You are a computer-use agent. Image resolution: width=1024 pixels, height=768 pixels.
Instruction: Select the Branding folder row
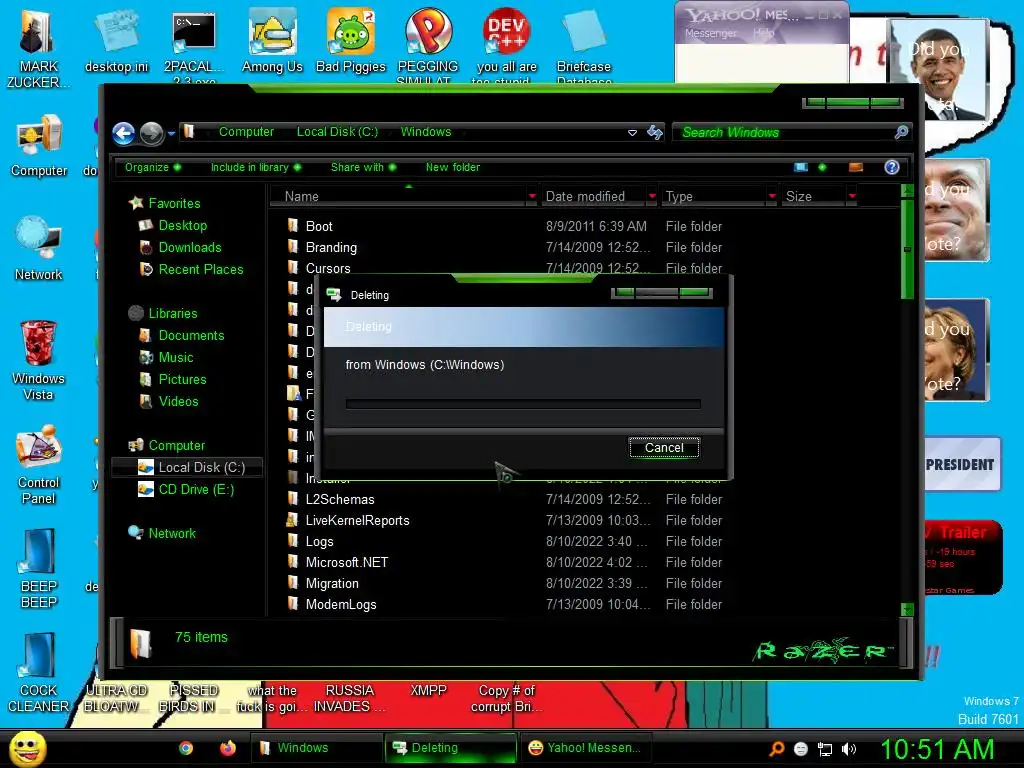point(504,248)
